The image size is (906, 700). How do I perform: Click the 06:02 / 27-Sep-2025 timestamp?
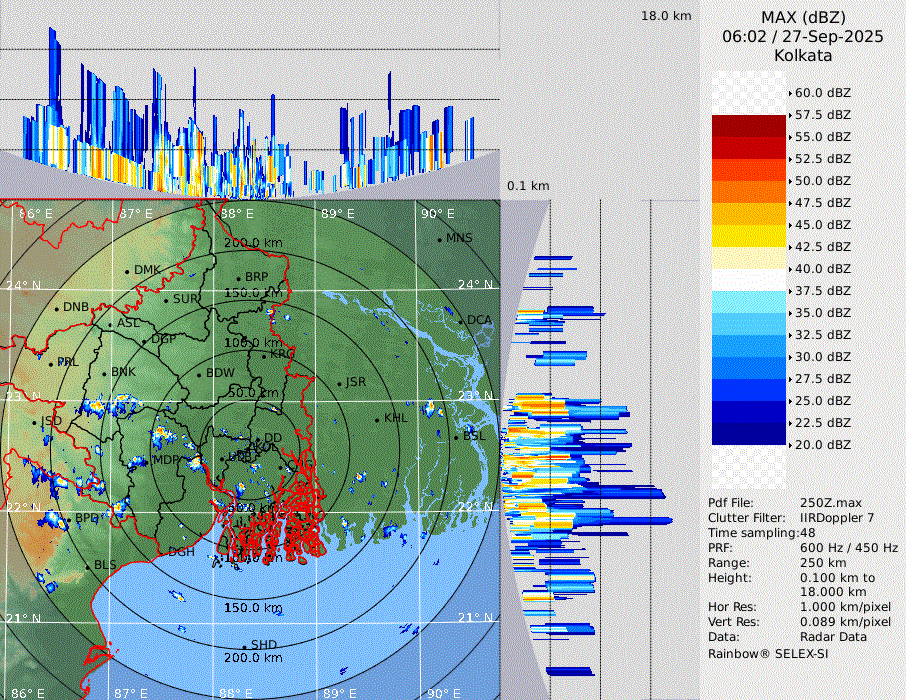pos(803,36)
